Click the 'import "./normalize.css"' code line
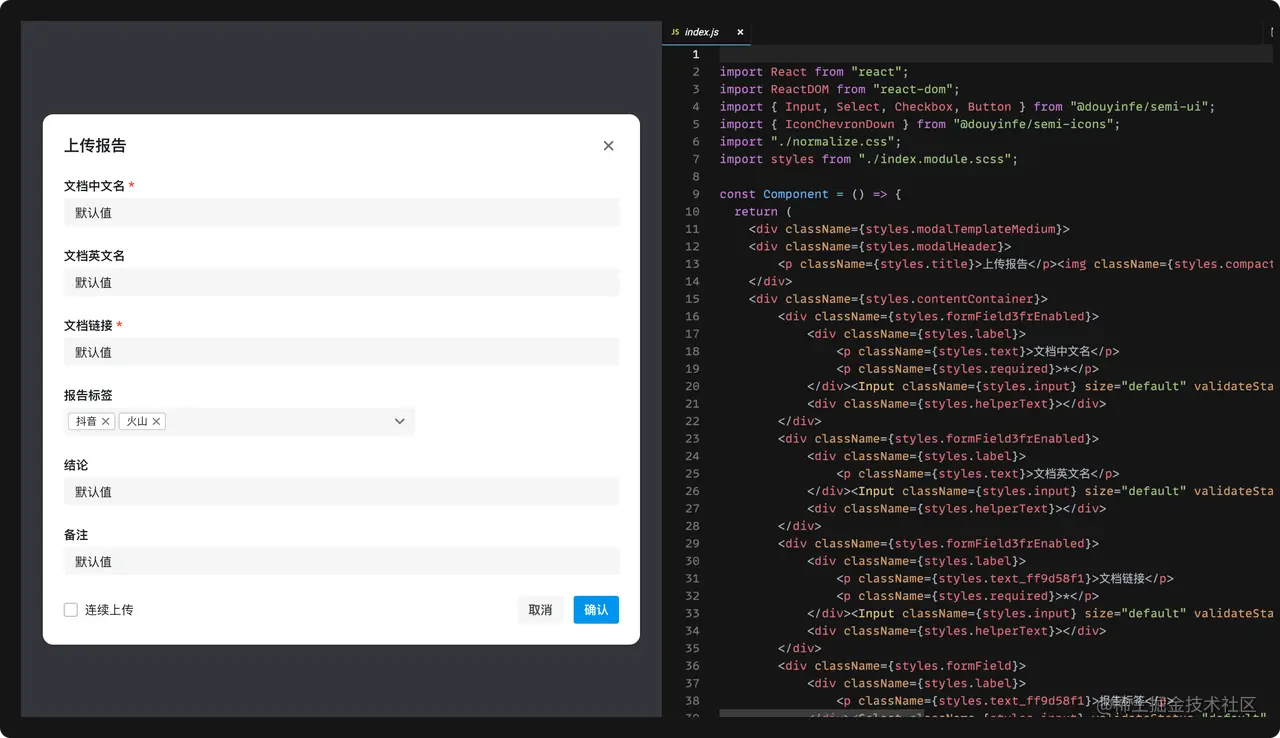The height and width of the screenshot is (738, 1280). 811,142
